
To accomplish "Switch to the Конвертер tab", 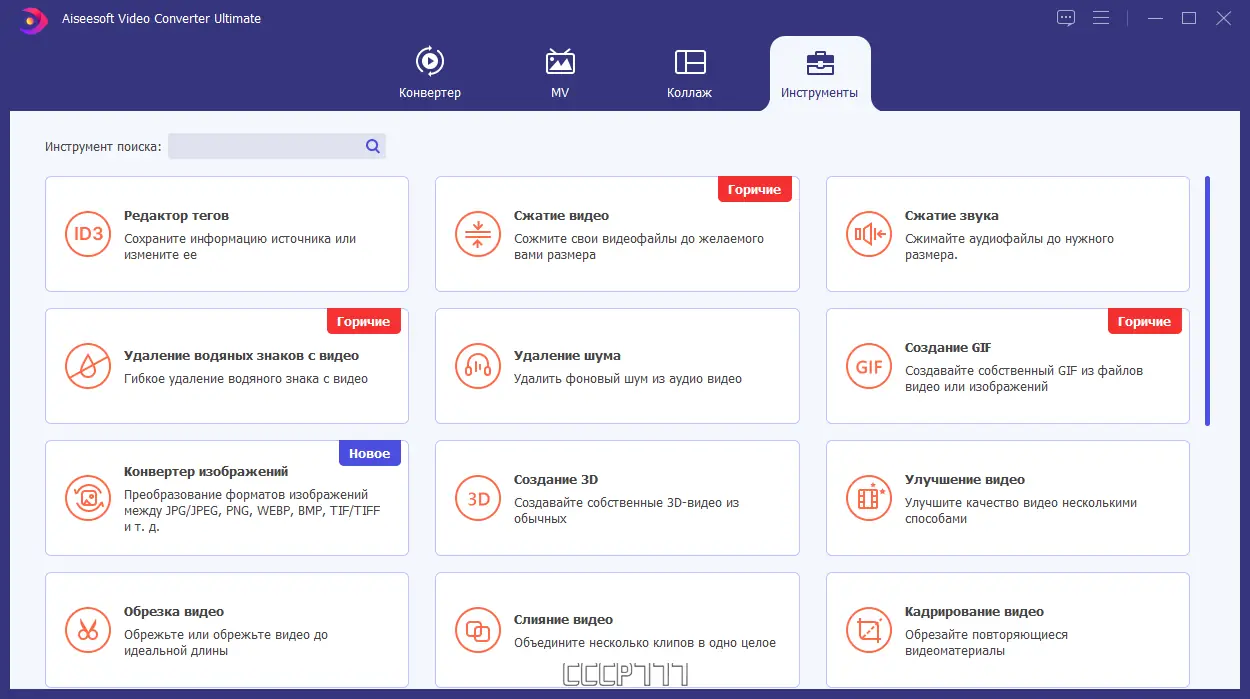I will (430, 72).
